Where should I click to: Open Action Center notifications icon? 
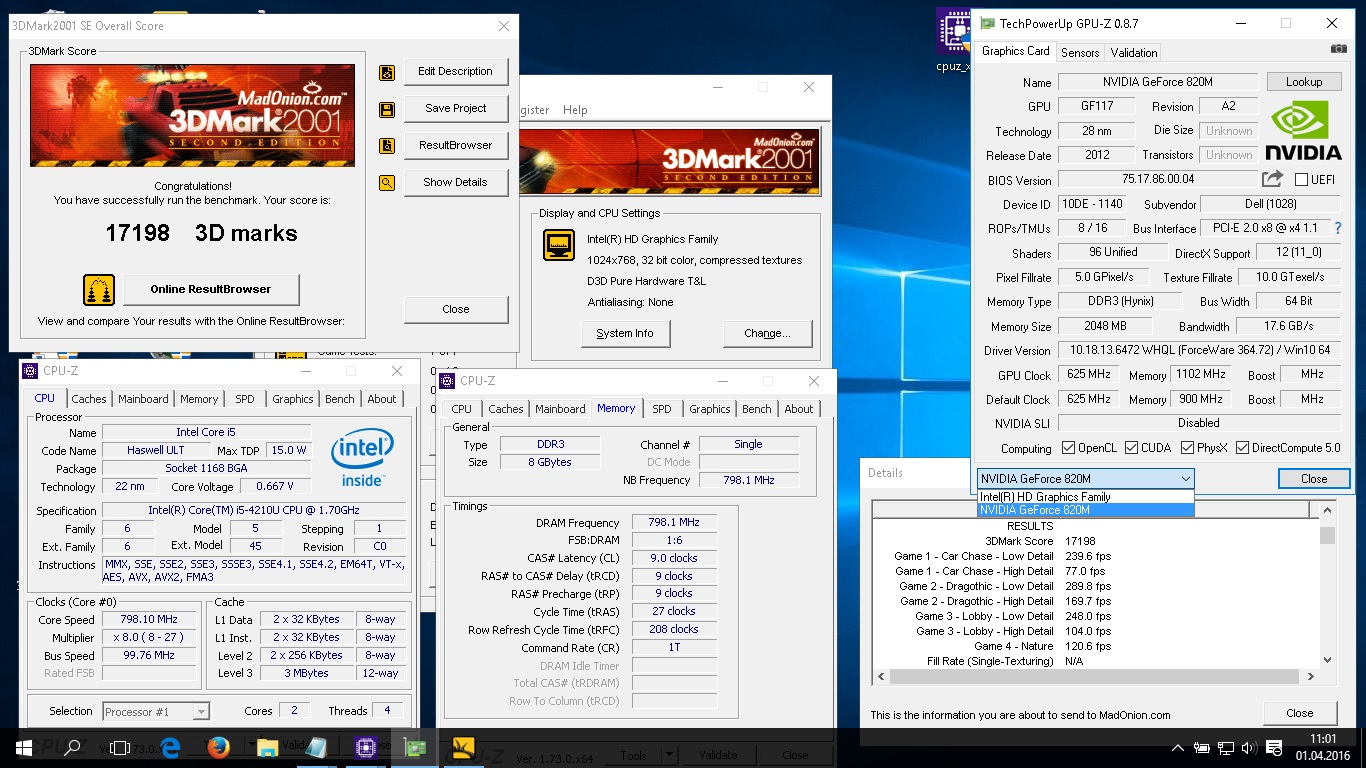[x=1275, y=748]
